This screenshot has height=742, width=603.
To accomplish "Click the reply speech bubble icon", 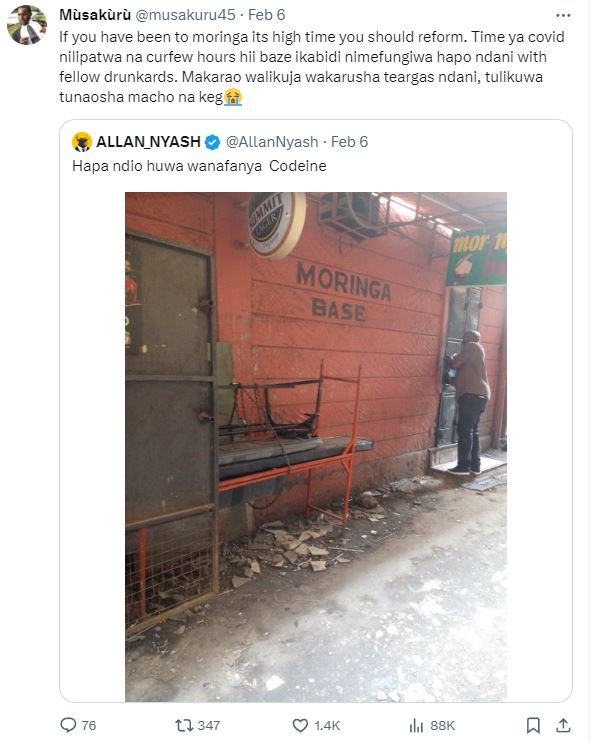I will 68,725.
